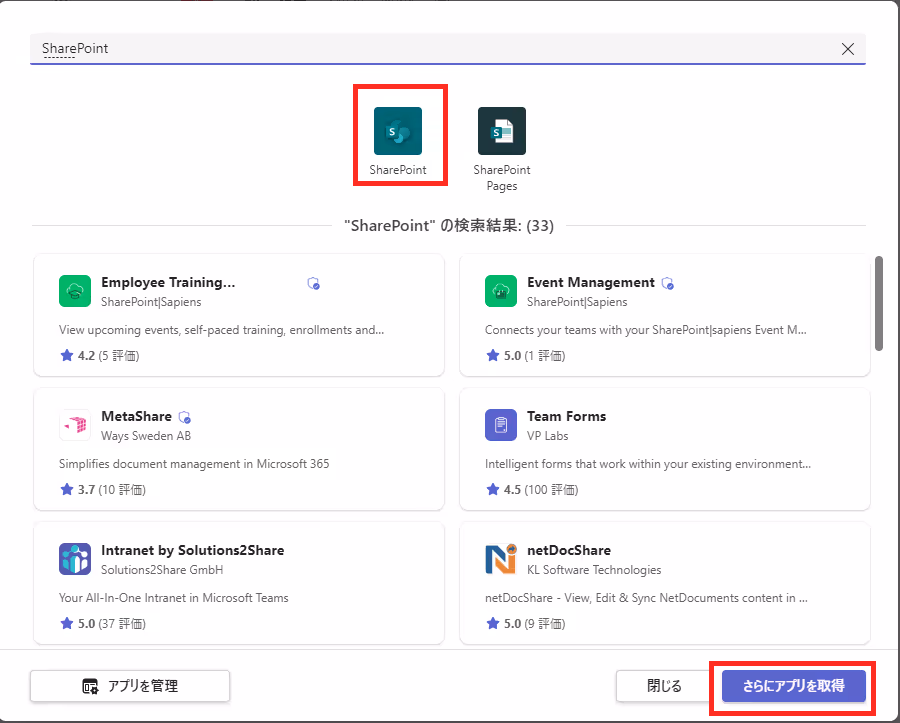Open the Intranet by Solutions2Share icon
The height and width of the screenshot is (723, 900).
coord(75,559)
